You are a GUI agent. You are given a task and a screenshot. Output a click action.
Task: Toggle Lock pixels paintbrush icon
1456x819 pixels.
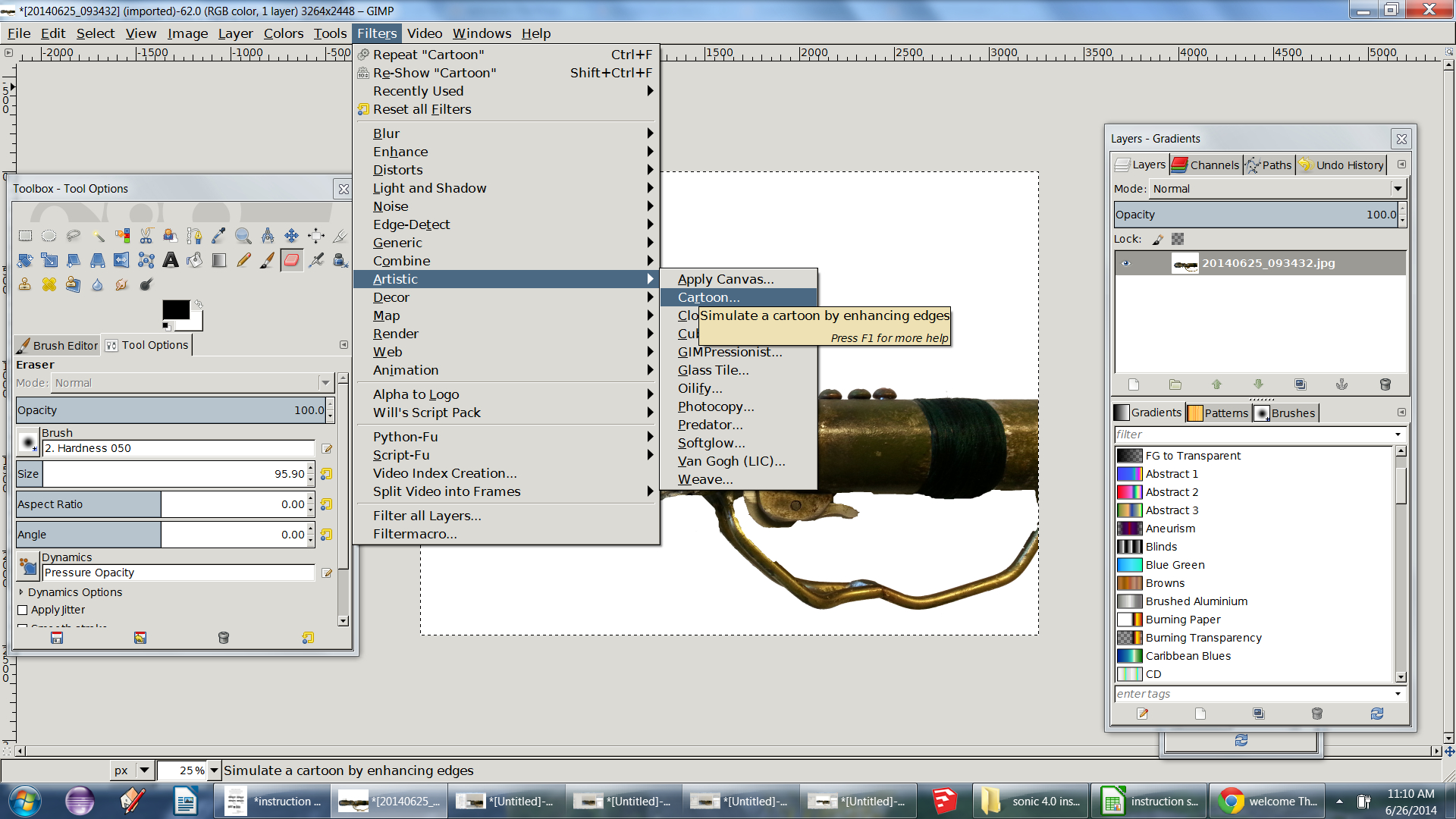pyautogui.click(x=1158, y=239)
